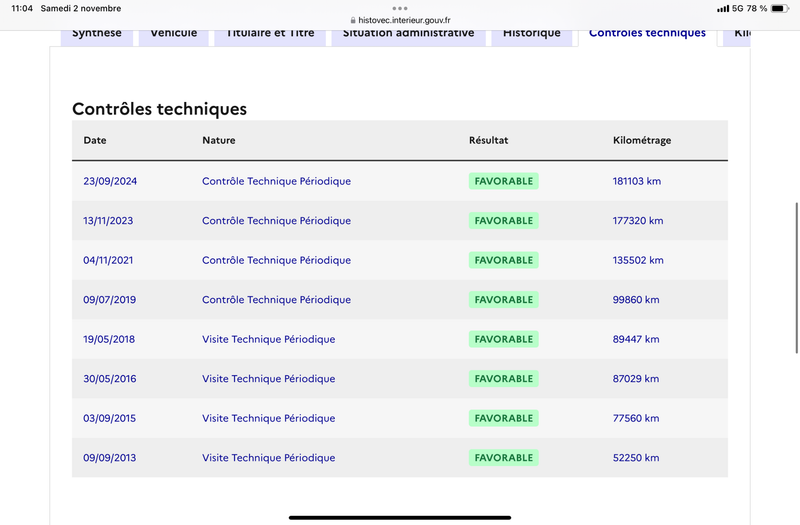Tap the battery icon in status bar
Viewport: 800px width, 525px height.
tap(780, 8)
